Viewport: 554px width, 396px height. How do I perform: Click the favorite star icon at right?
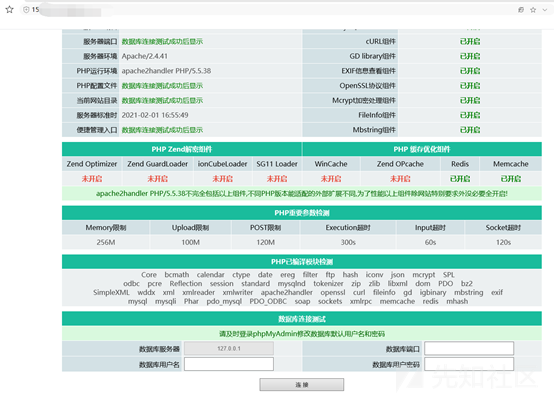pos(533,10)
